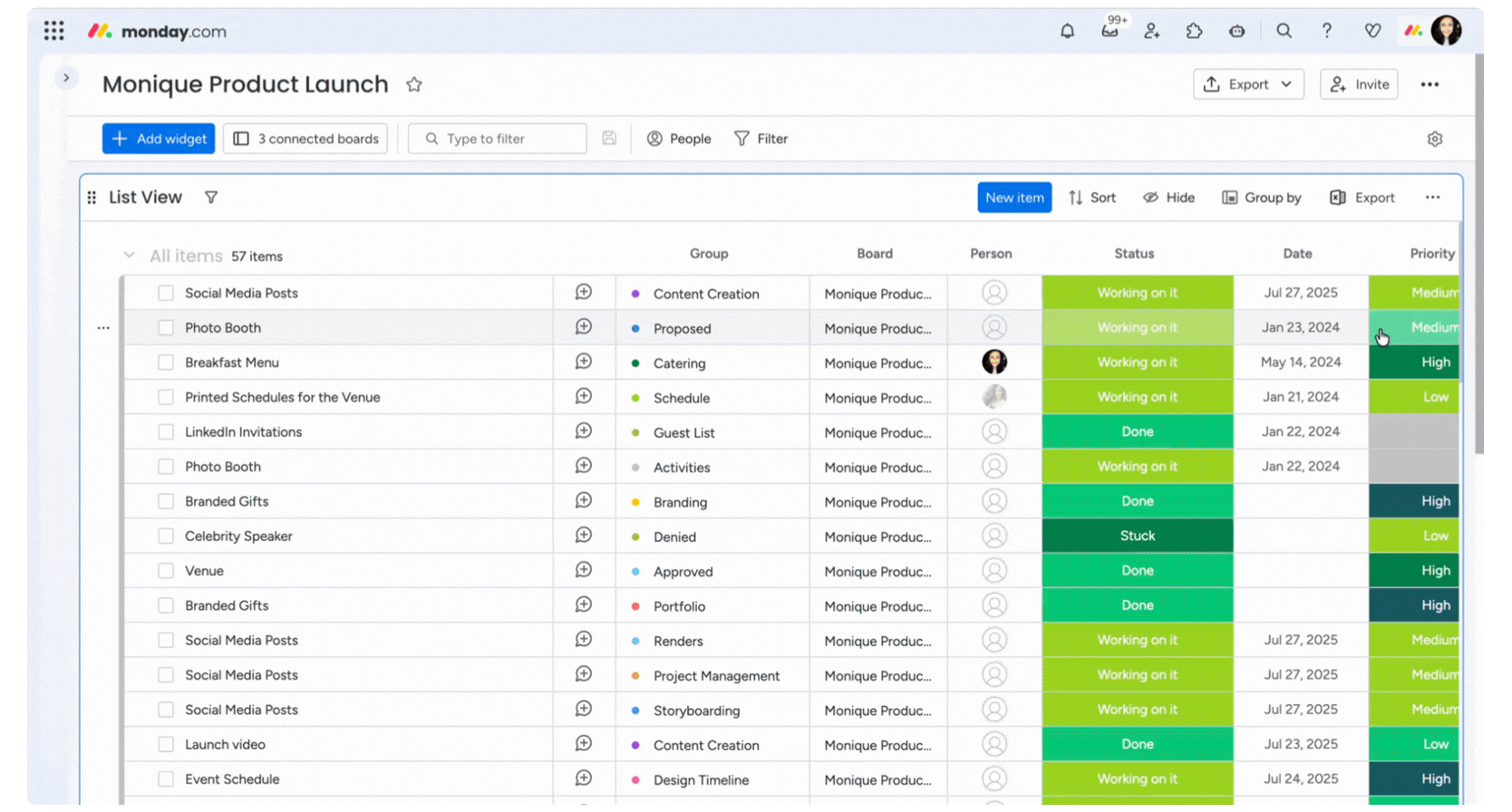This screenshot has height=812, width=1512.
Task: Collapse the All items group
Action: click(129, 256)
